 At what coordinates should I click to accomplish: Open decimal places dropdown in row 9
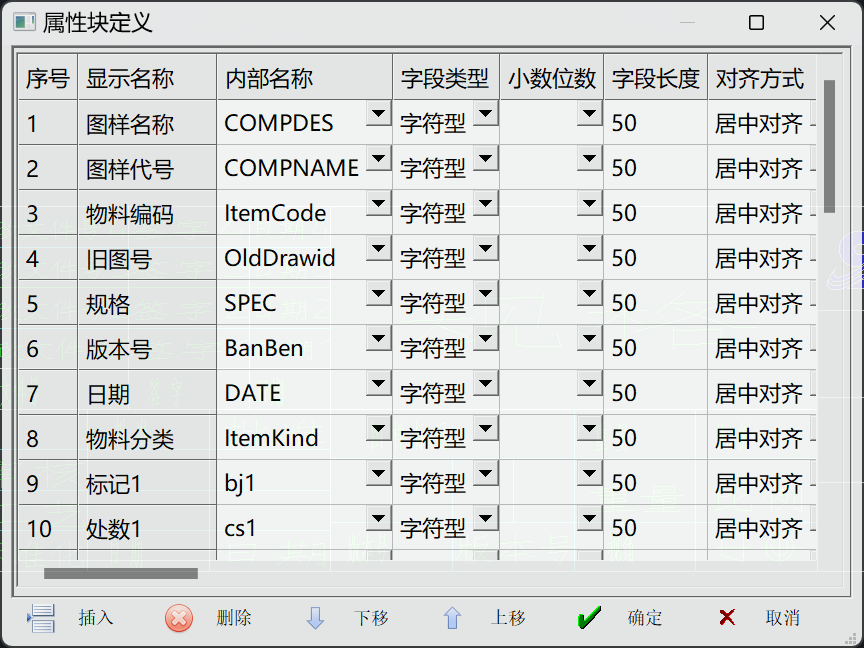pos(590,474)
